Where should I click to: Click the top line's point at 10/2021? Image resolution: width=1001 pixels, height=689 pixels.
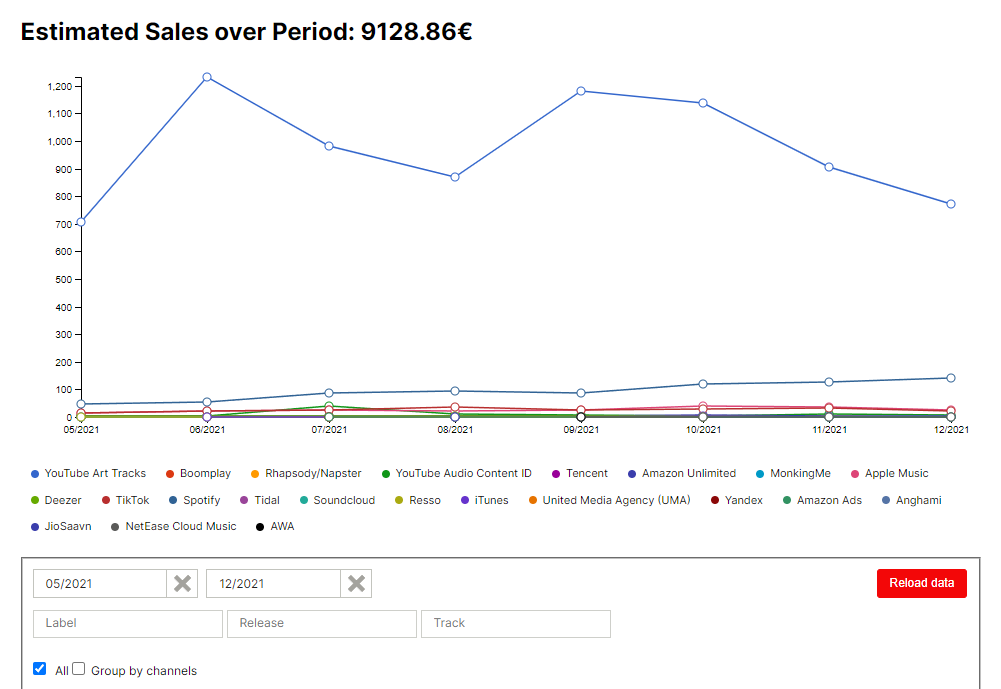703,103
